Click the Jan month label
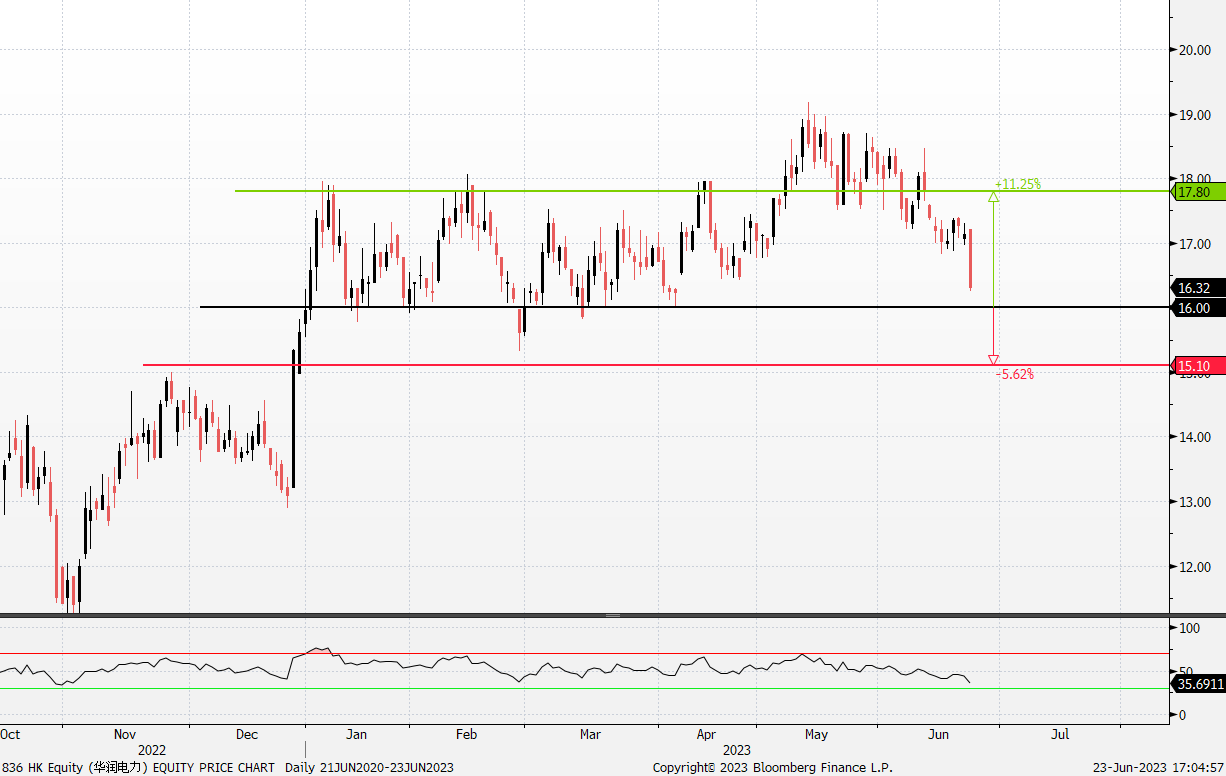The height and width of the screenshot is (776, 1226). (x=356, y=734)
